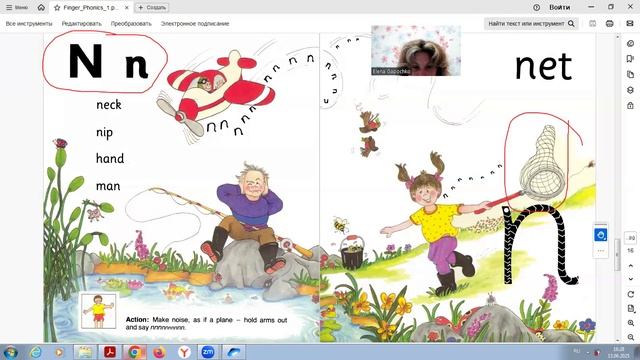This screenshot has width=640, height=360.
Task: Click the help question mark icon
Action: 536,7
